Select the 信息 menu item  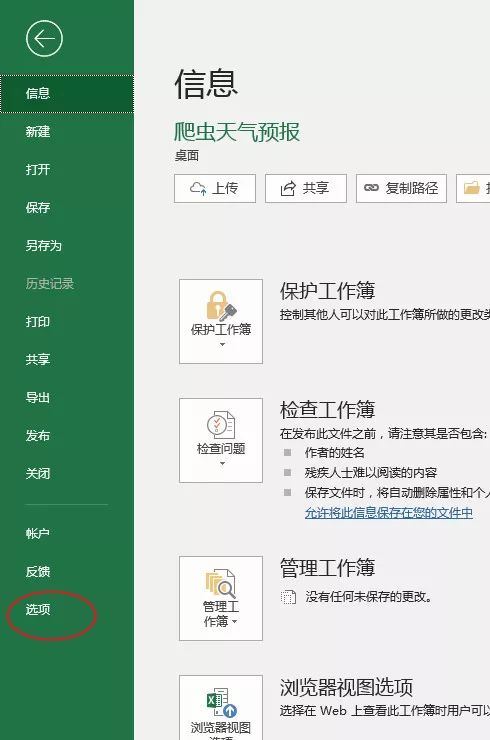[67, 93]
